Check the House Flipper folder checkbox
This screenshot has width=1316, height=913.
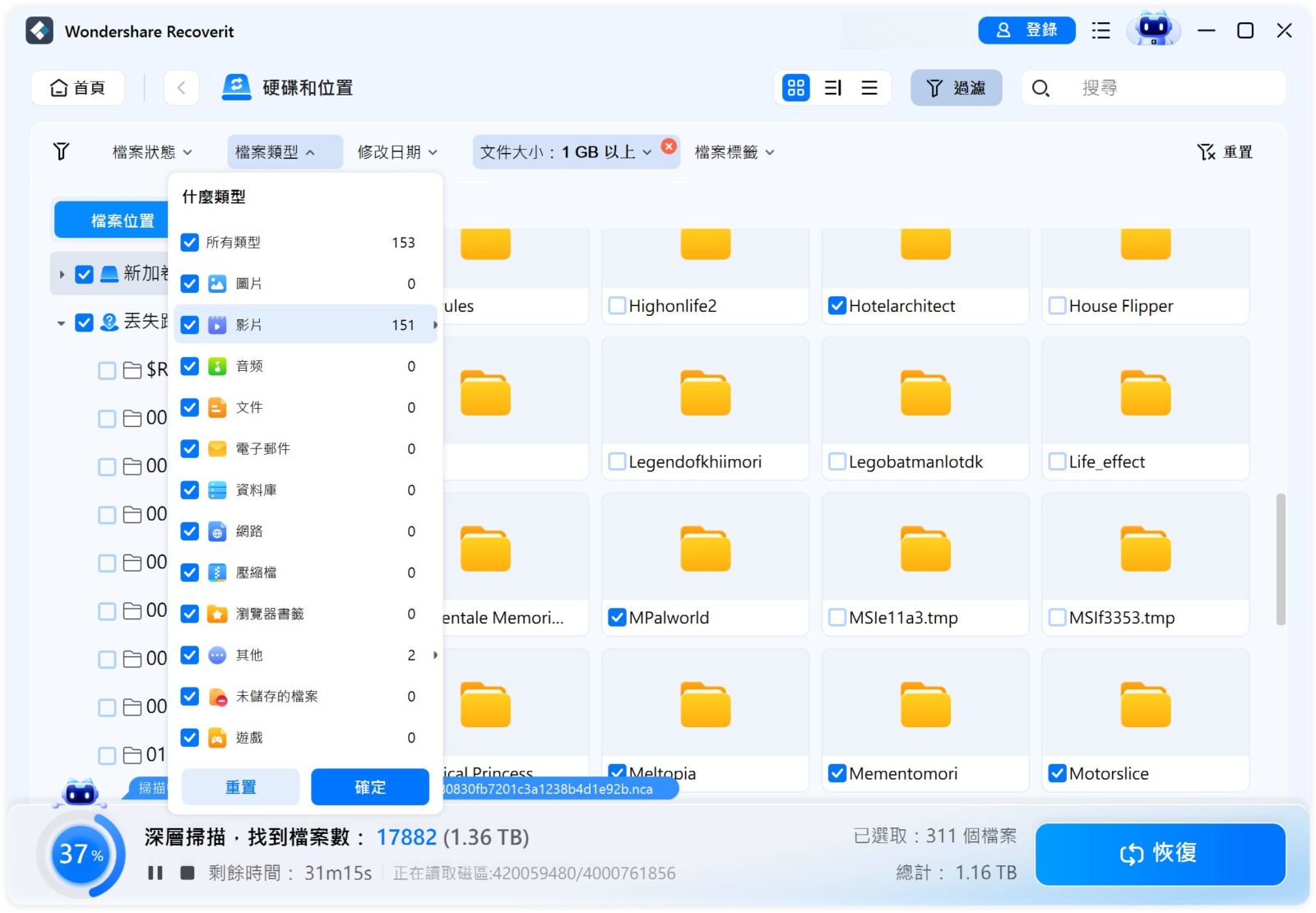1057,306
